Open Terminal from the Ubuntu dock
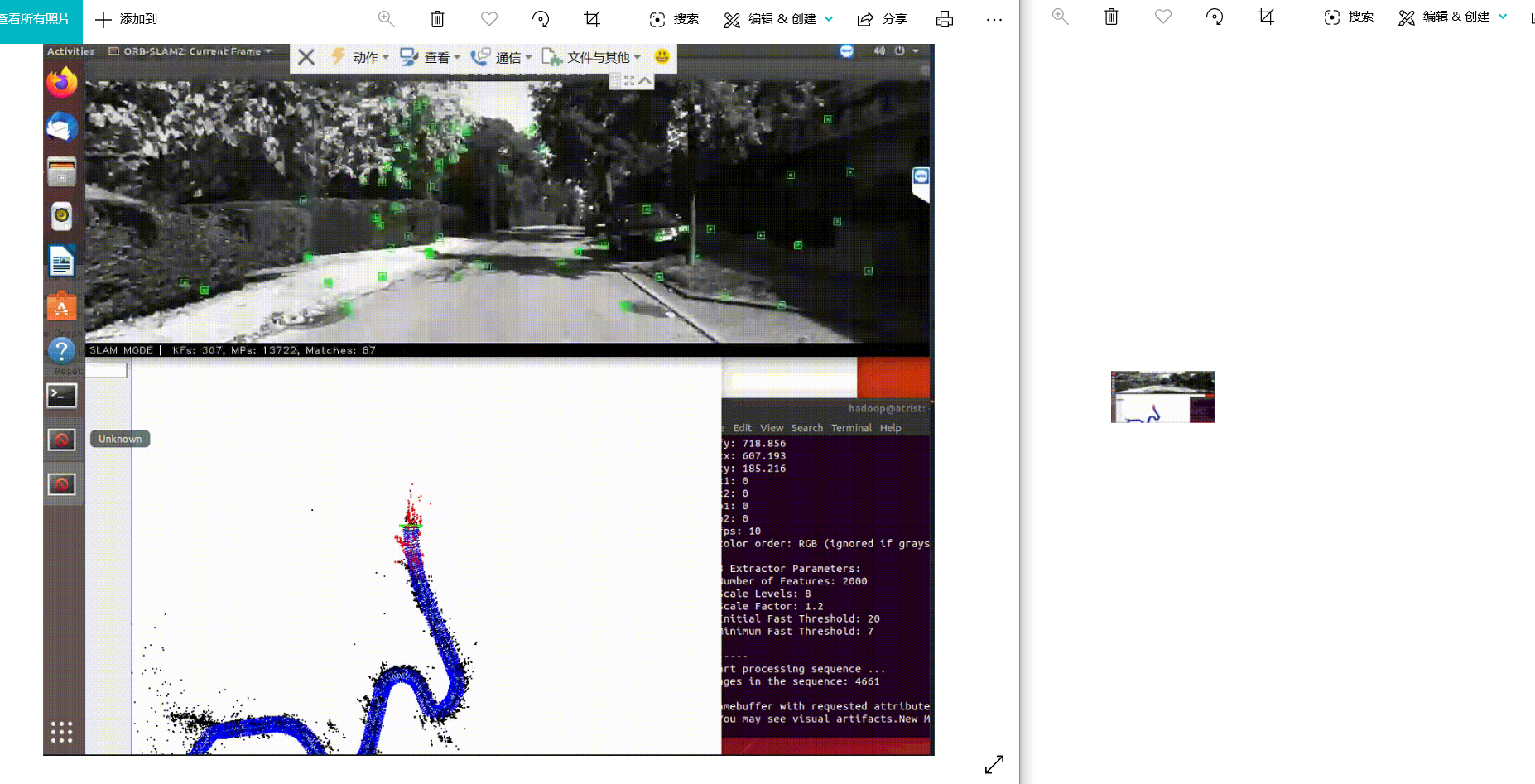The height and width of the screenshot is (784, 1535). pos(62,396)
